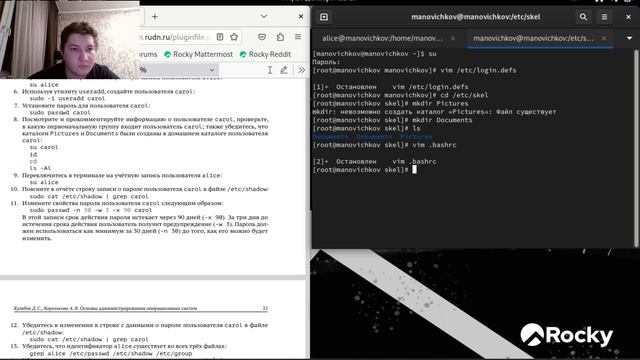Switch to the alice@manovichkov terminal tab
Viewport: 640px width, 360px height.
coord(382,38)
